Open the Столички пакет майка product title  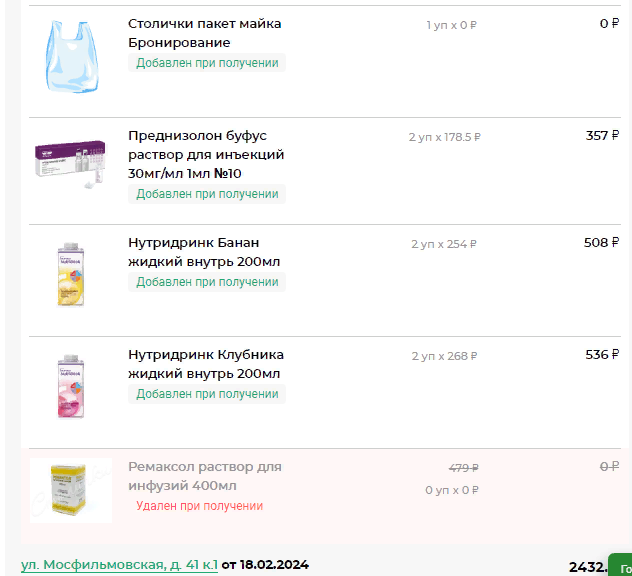pyautogui.click(x=205, y=33)
